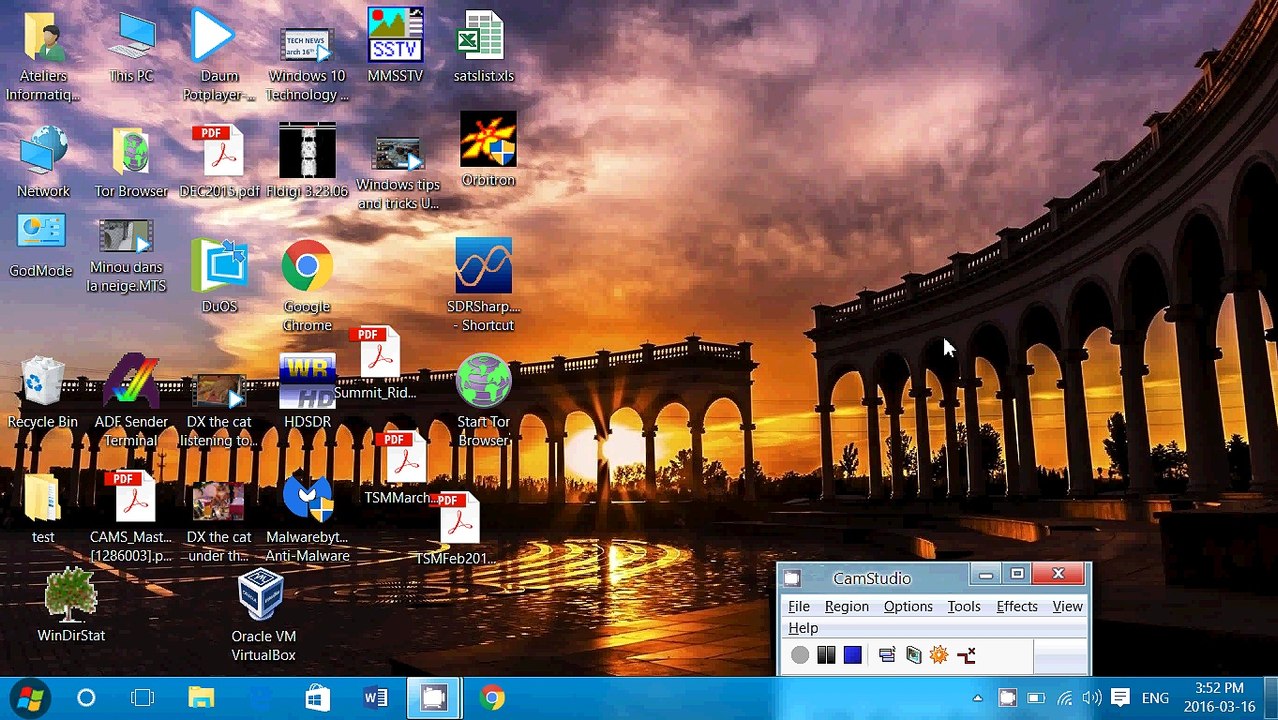Click the CamStudio blue Stop button
The height and width of the screenshot is (720, 1278).
[852, 655]
